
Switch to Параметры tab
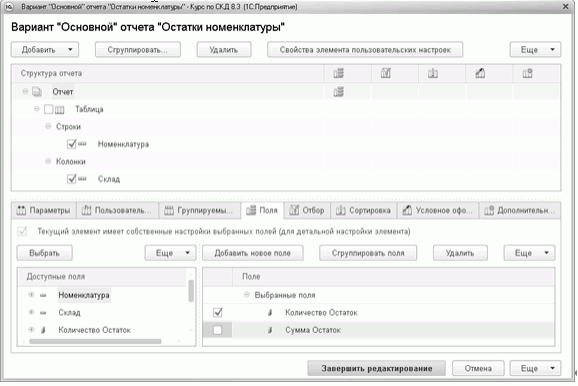(x=43, y=211)
